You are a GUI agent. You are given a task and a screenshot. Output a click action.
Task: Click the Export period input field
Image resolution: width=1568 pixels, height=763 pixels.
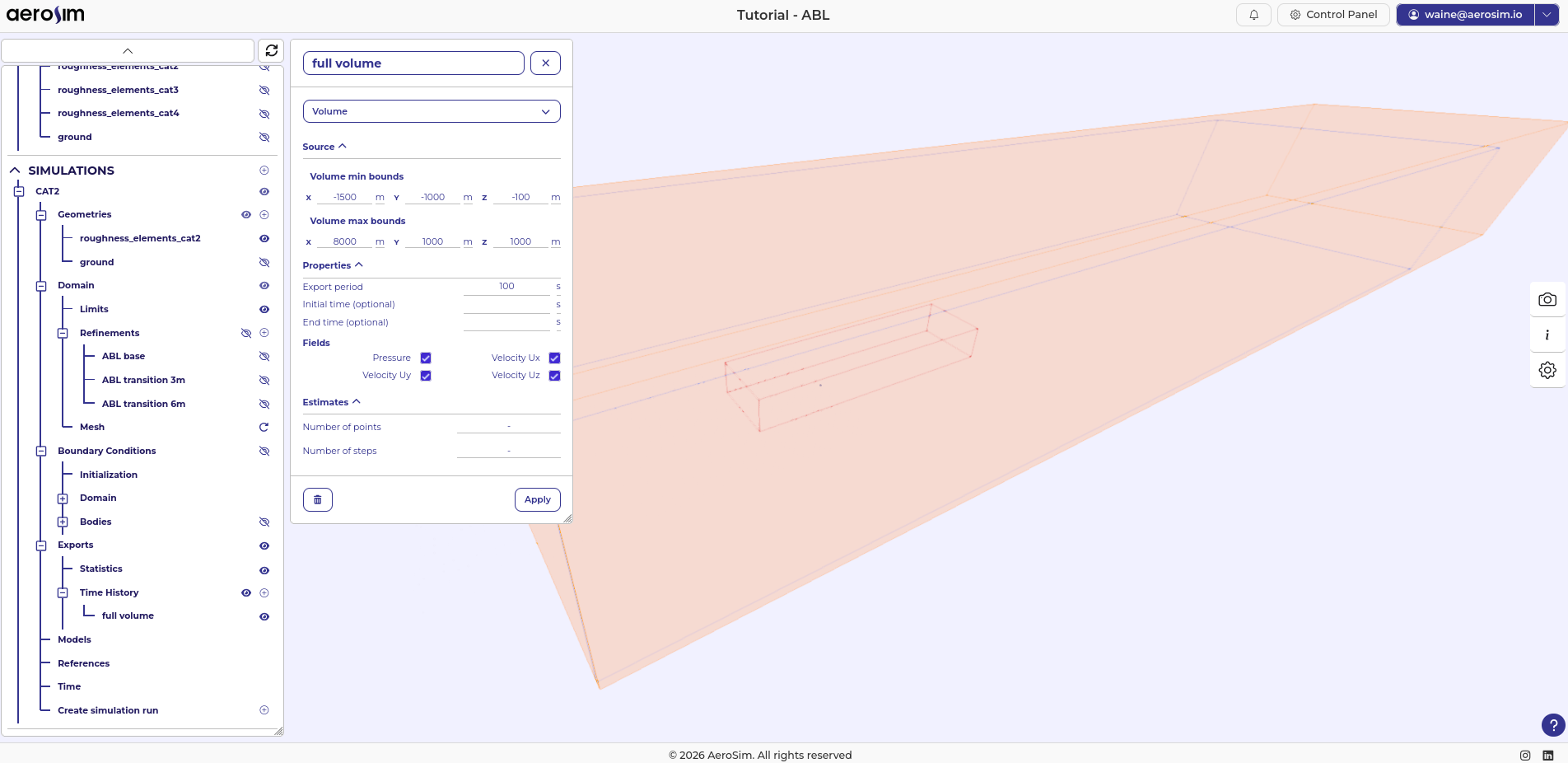pos(506,287)
